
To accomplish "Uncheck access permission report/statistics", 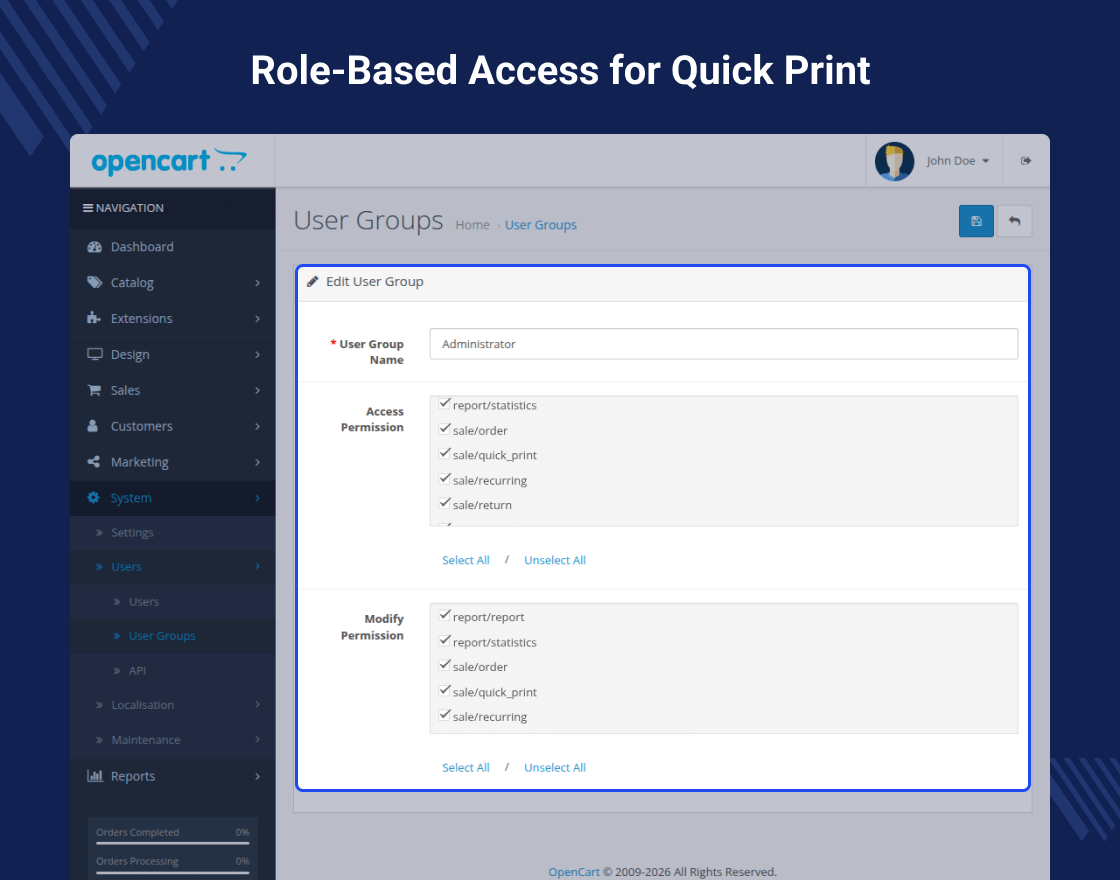I will (444, 404).
